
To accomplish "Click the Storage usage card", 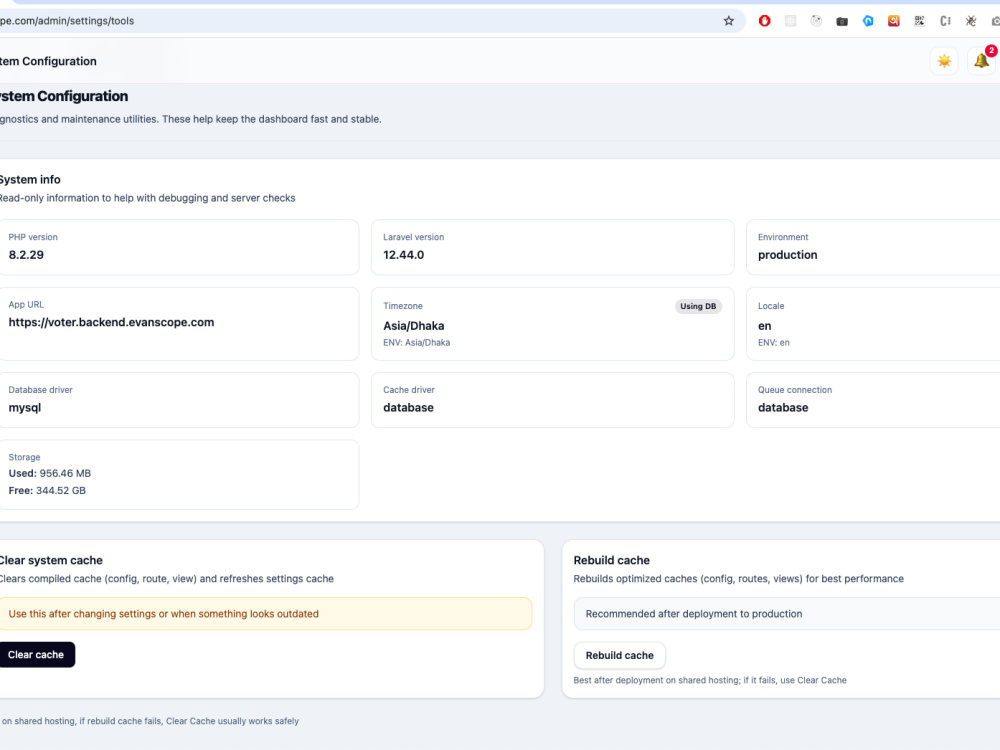I will point(179,474).
